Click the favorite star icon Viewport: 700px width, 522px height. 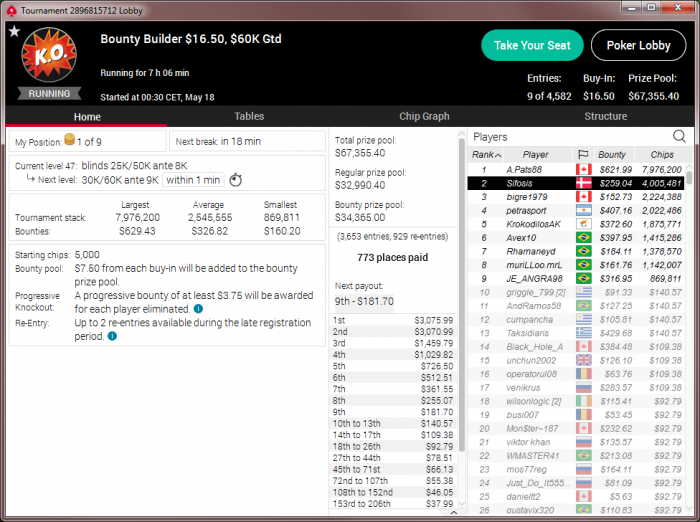pos(14,31)
